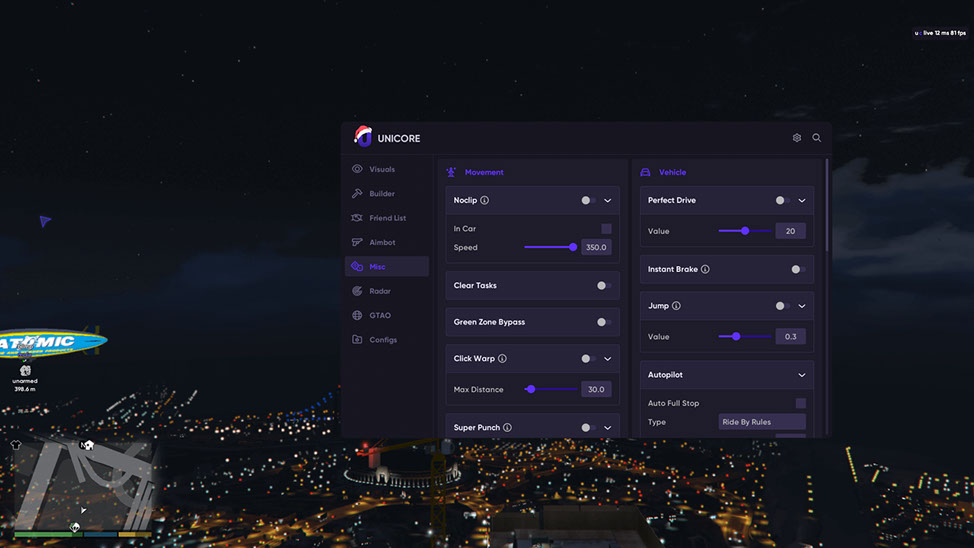Click the Noclip Speed slider handle

coord(573,247)
